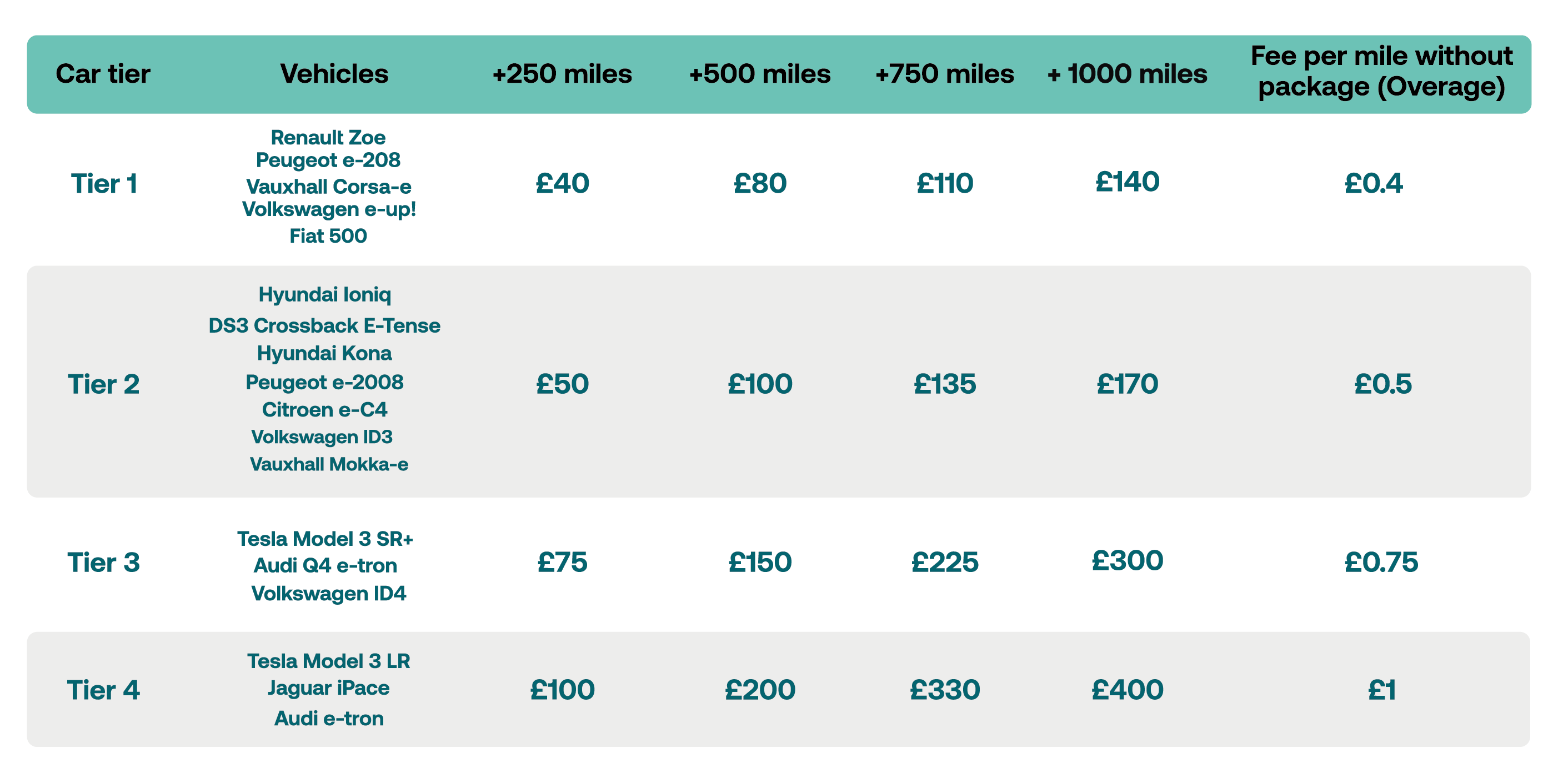1568x783 pixels.
Task: Click the Hyundai Ioniq vehicle name
Action: (x=324, y=295)
